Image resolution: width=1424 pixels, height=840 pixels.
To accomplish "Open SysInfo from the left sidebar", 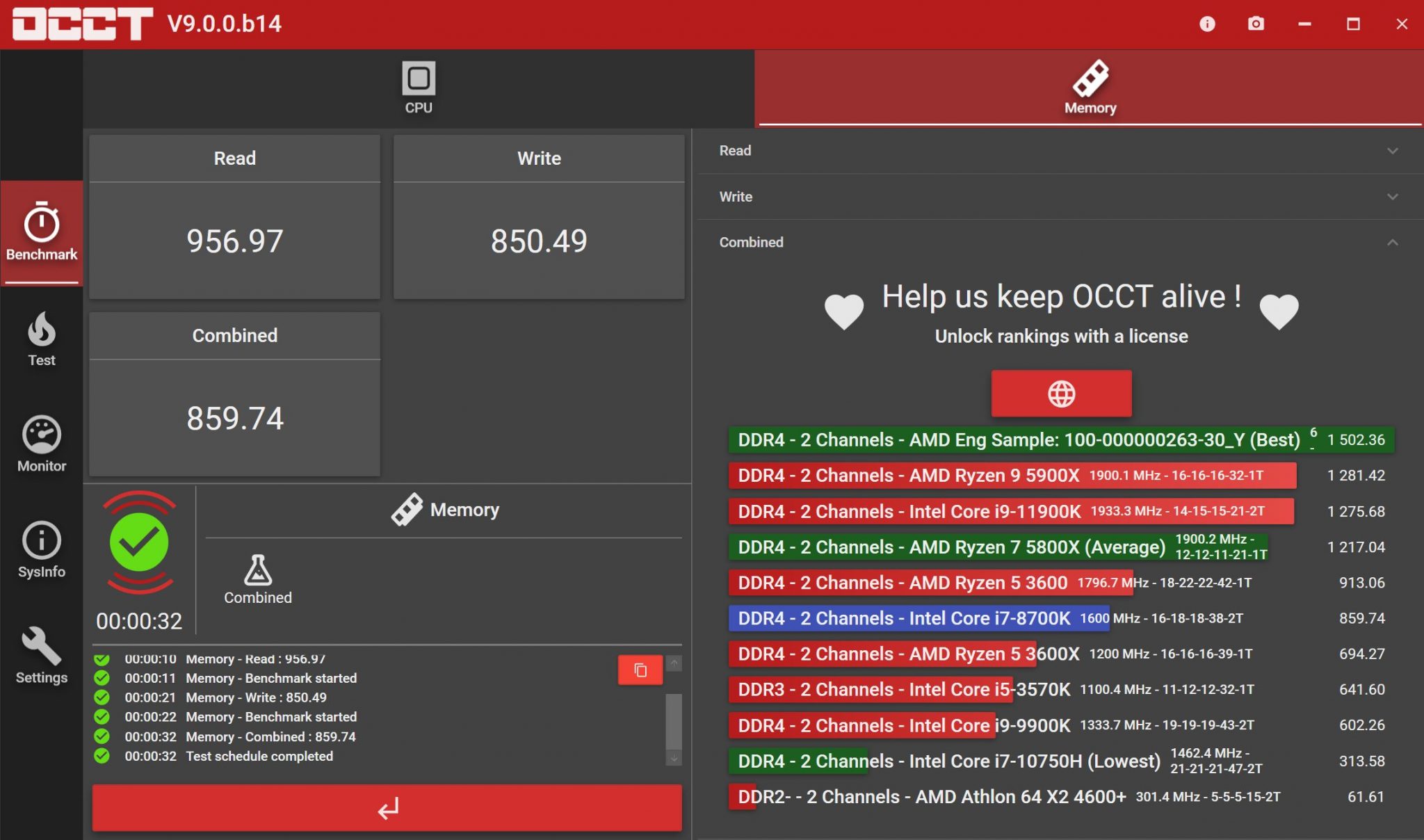I will [x=42, y=551].
